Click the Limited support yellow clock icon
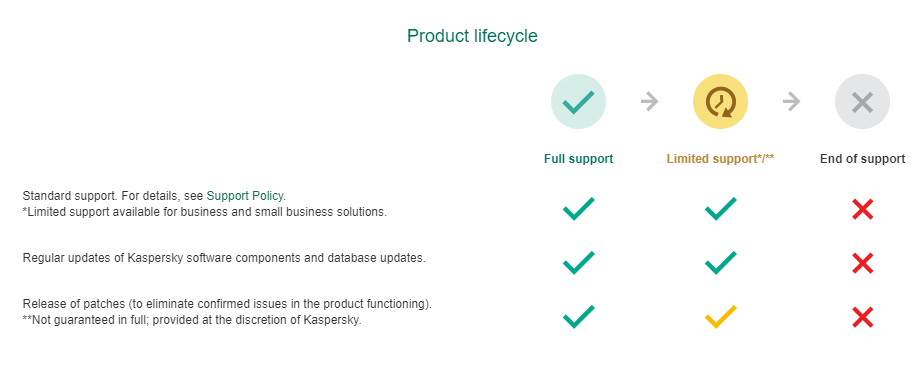The width and height of the screenshot is (924, 387). [x=720, y=101]
